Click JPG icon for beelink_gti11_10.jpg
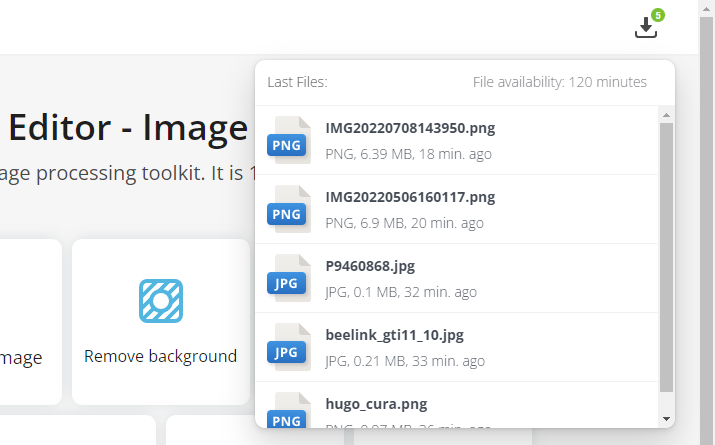Image resolution: width=715 pixels, height=445 pixels. pos(289,347)
